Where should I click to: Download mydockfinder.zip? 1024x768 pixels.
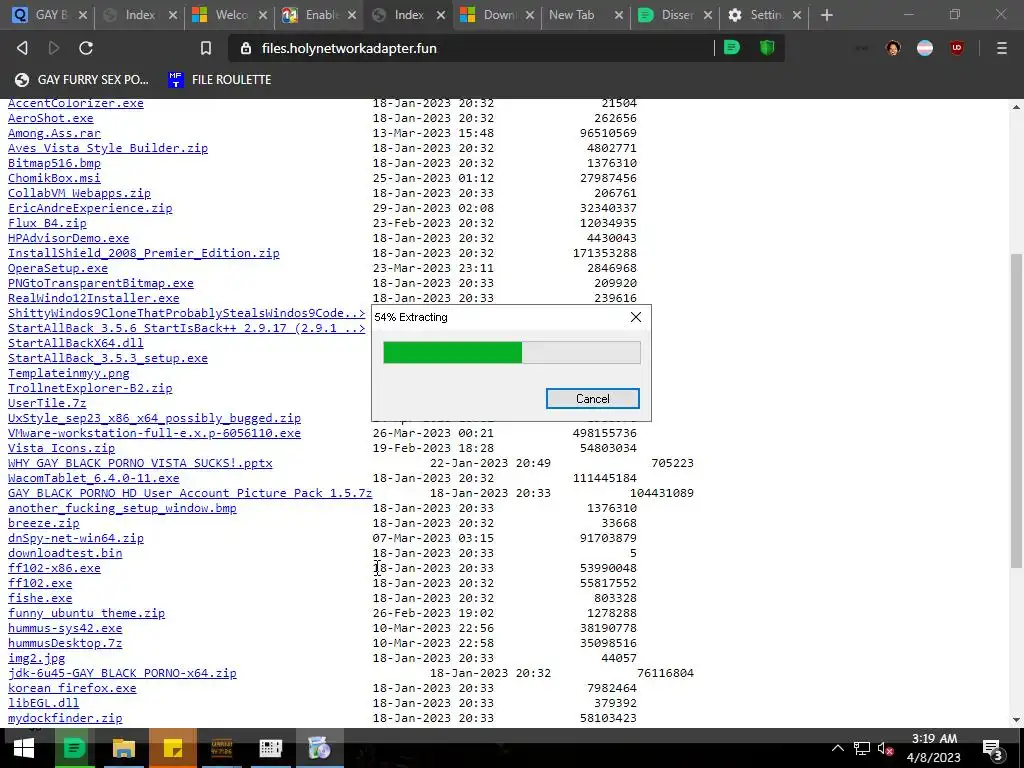tap(65, 719)
